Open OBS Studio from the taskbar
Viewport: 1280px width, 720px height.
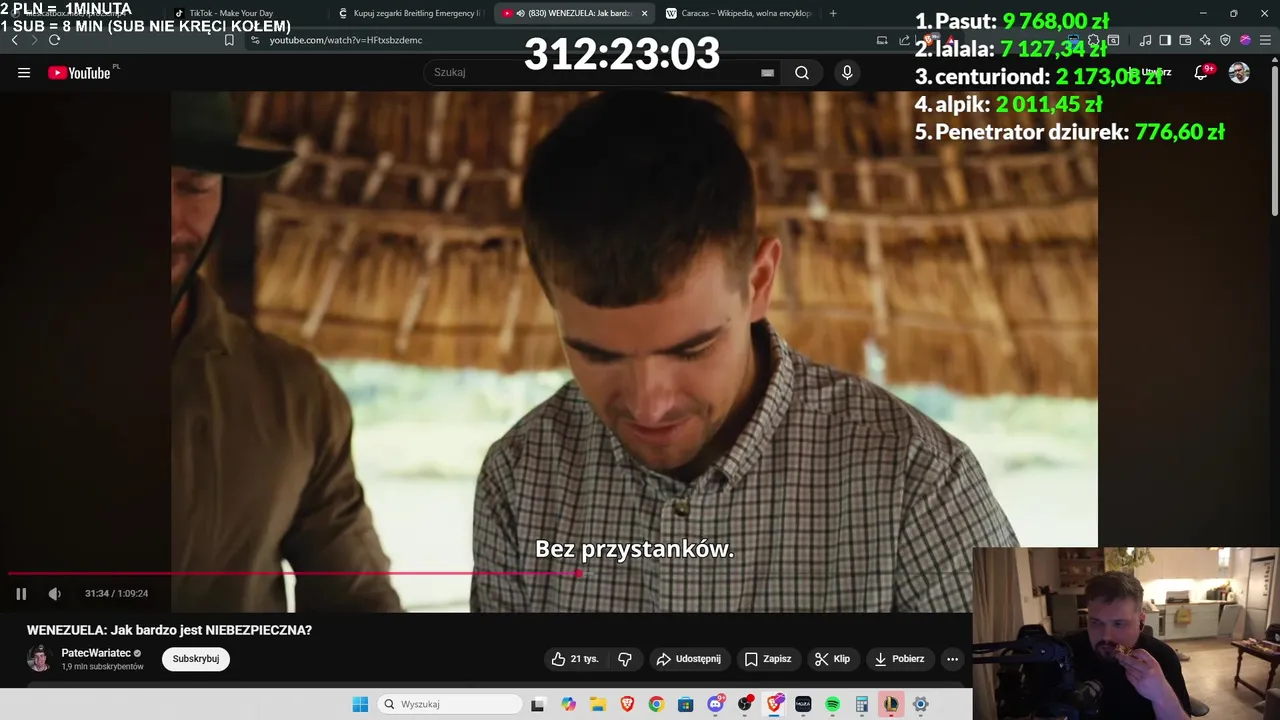point(745,704)
